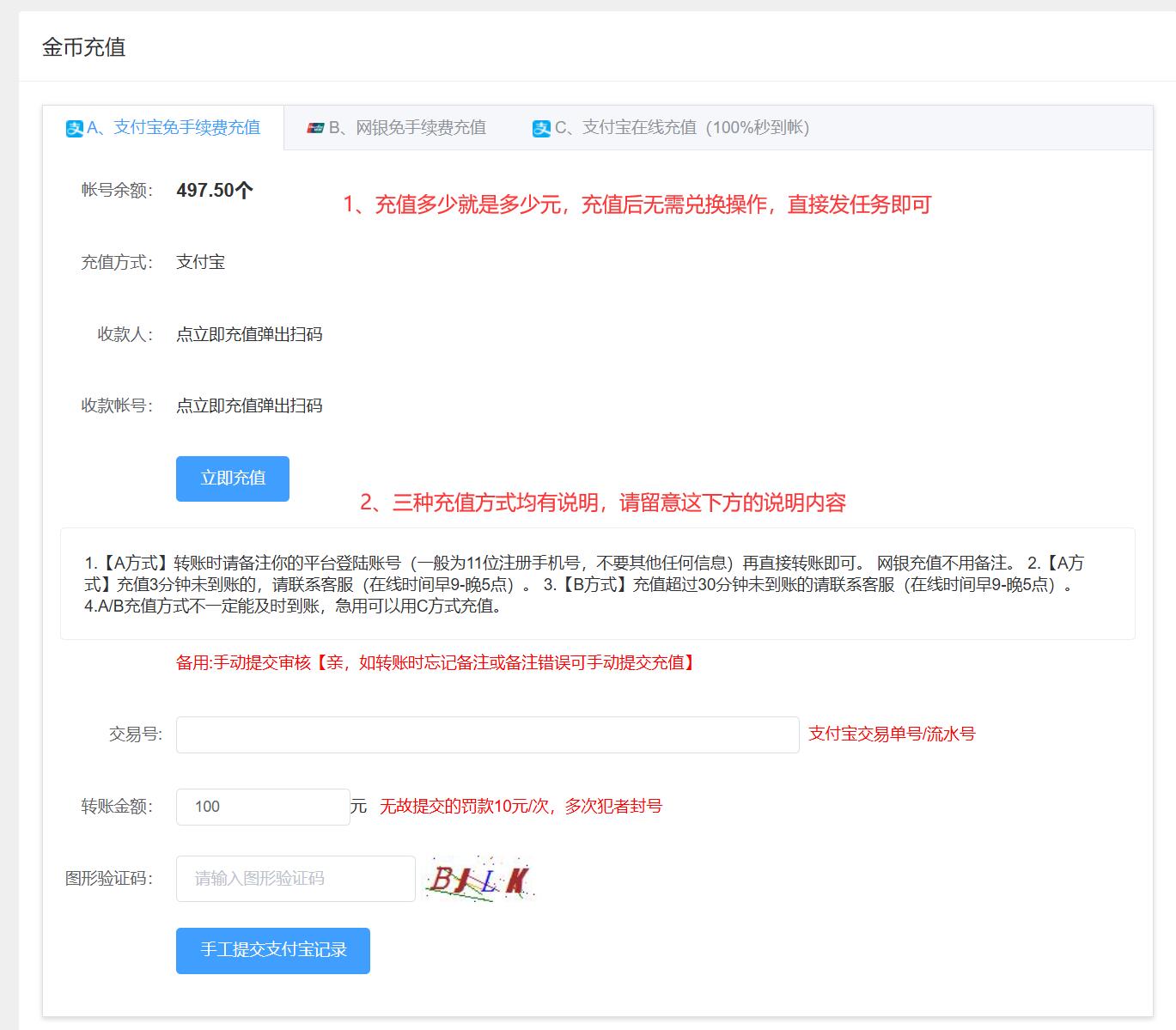This screenshot has height=1030, width=1176.
Task: Click the 金币充值 page heading
Action: (84, 47)
